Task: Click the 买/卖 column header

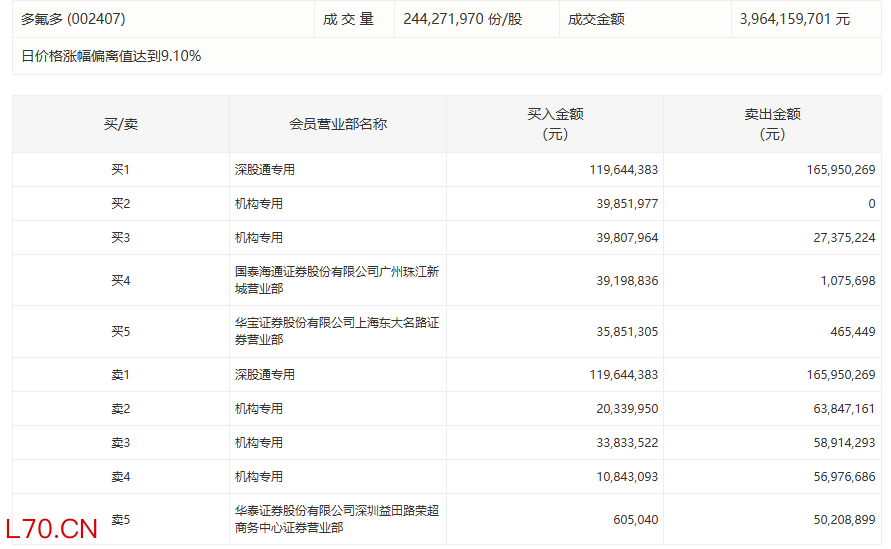Action: tap(121, 124)
